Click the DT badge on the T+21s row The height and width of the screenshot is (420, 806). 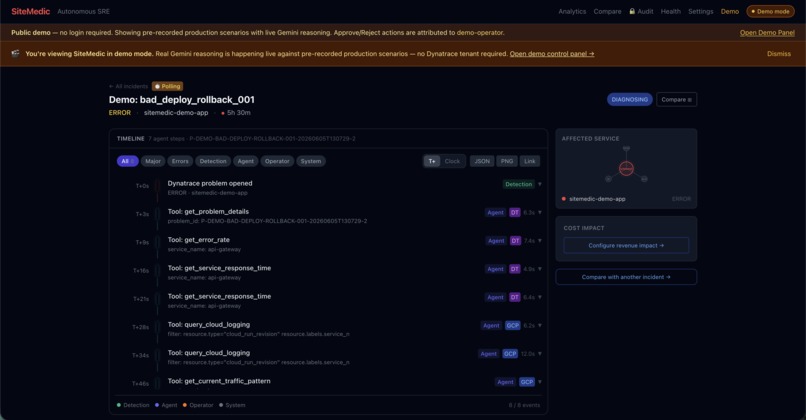pos(515,297)
